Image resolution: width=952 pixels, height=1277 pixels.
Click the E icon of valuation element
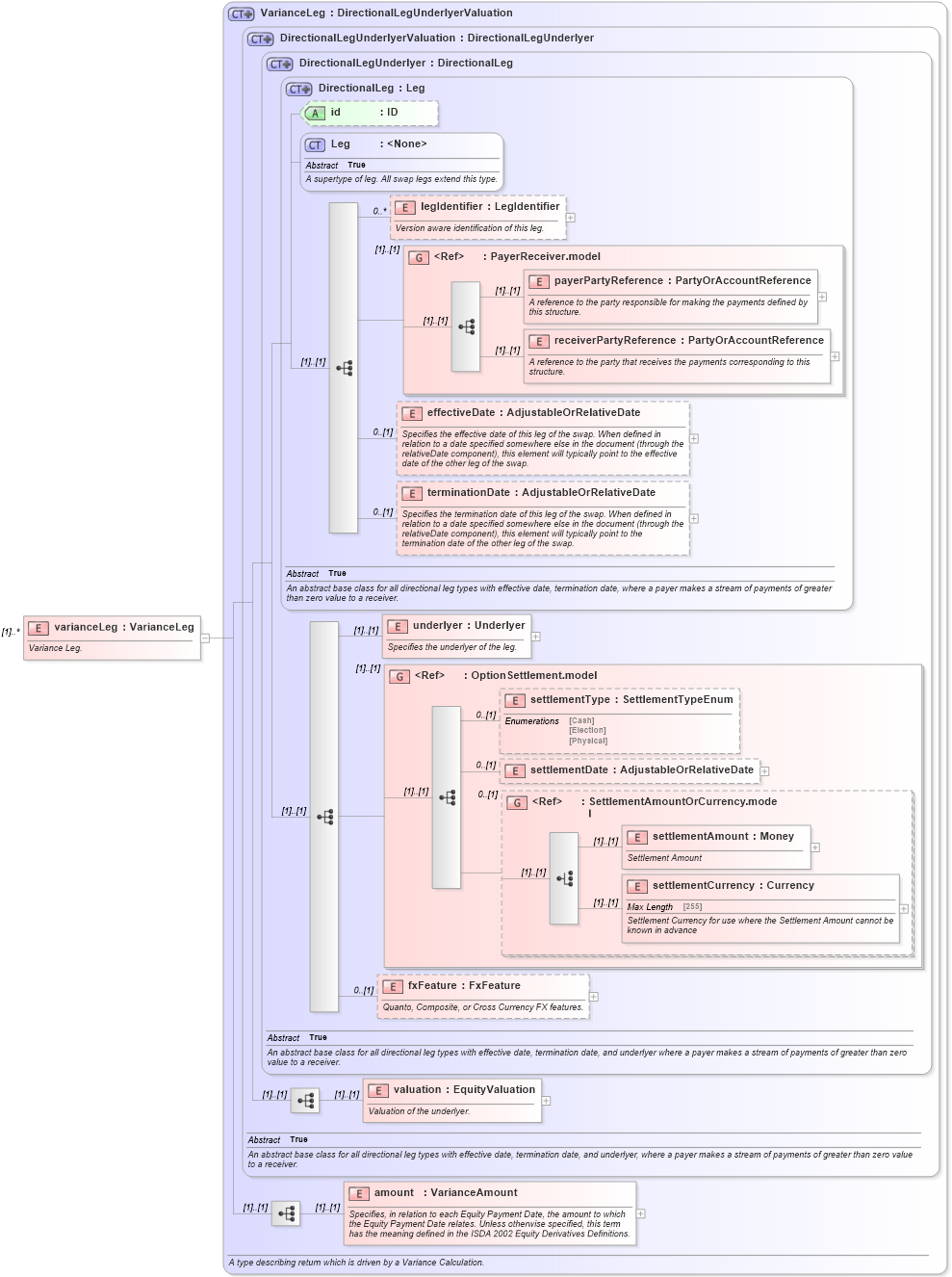(378, 1091)
